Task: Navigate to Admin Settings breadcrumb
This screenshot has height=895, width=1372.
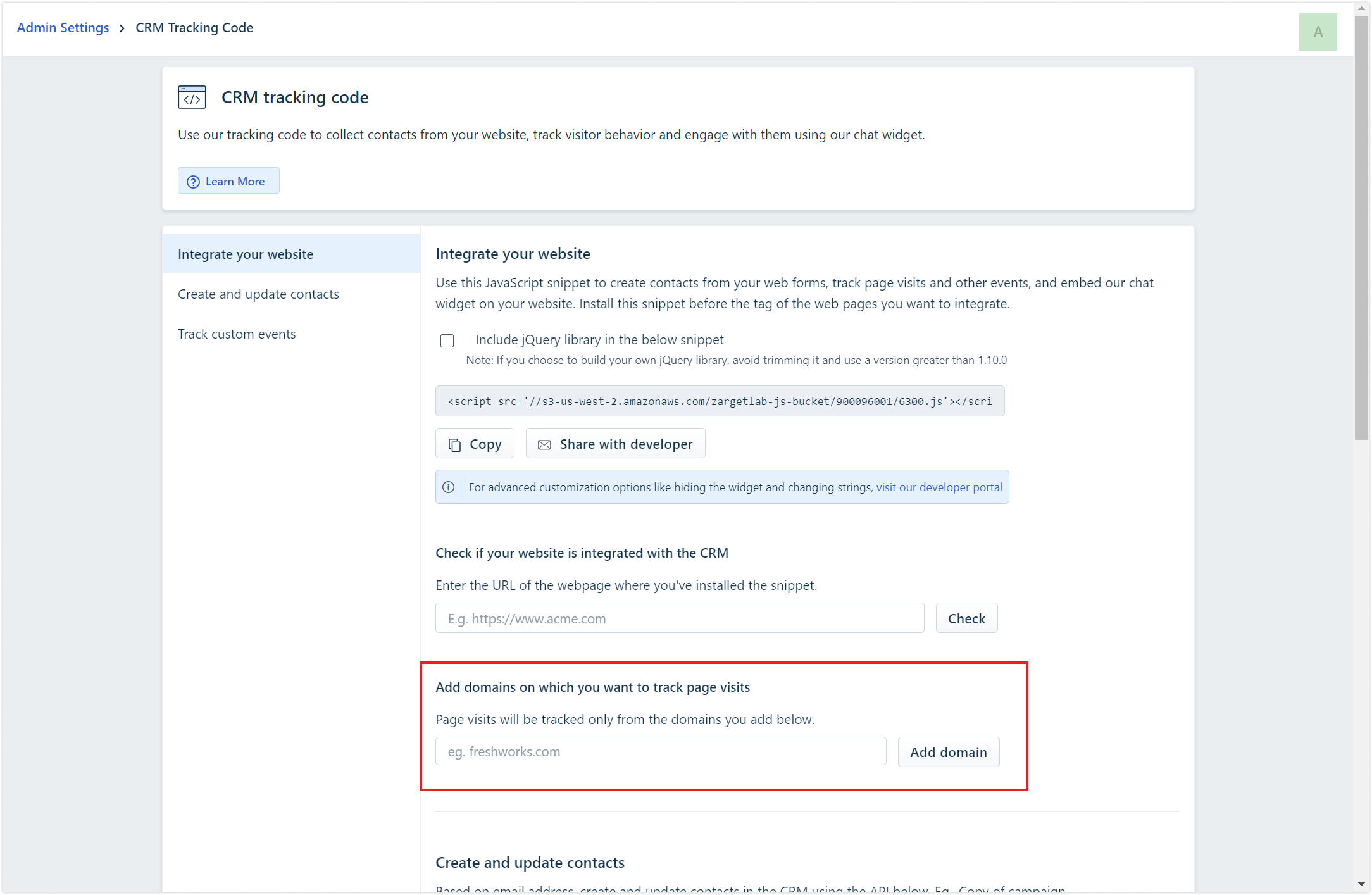Action: (63, 28)
